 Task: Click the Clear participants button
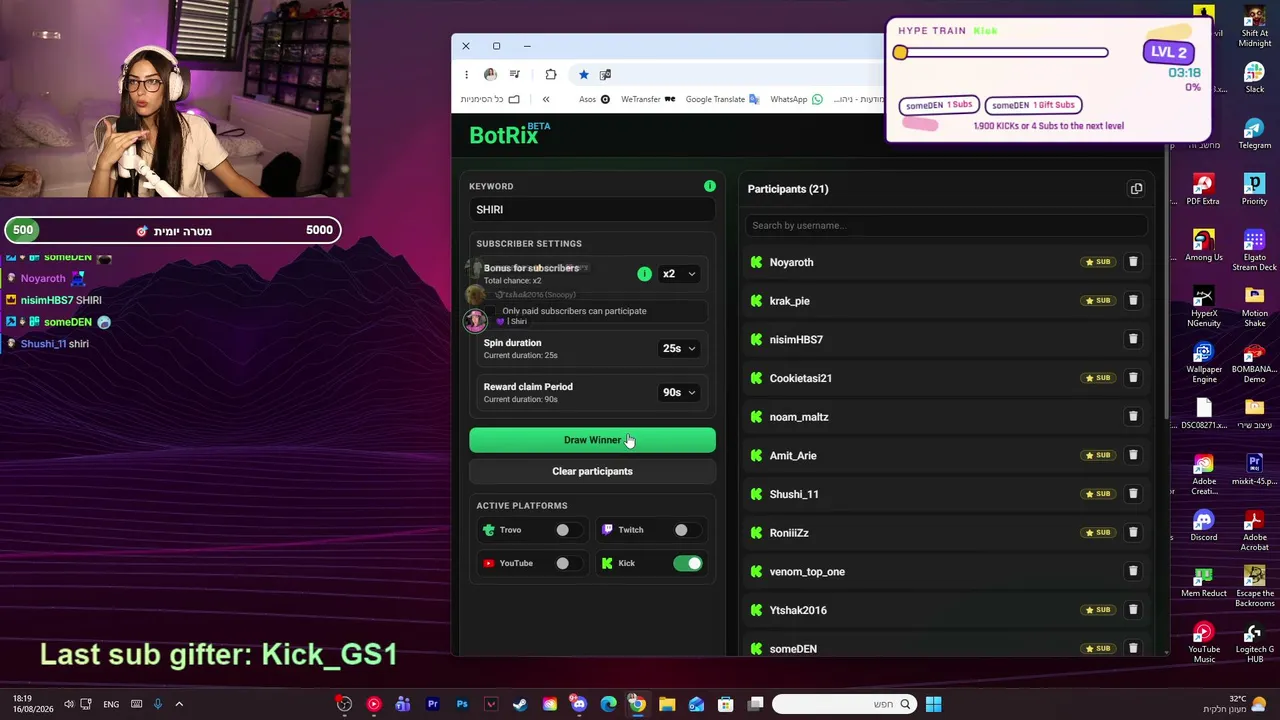(x=592, y=471)
